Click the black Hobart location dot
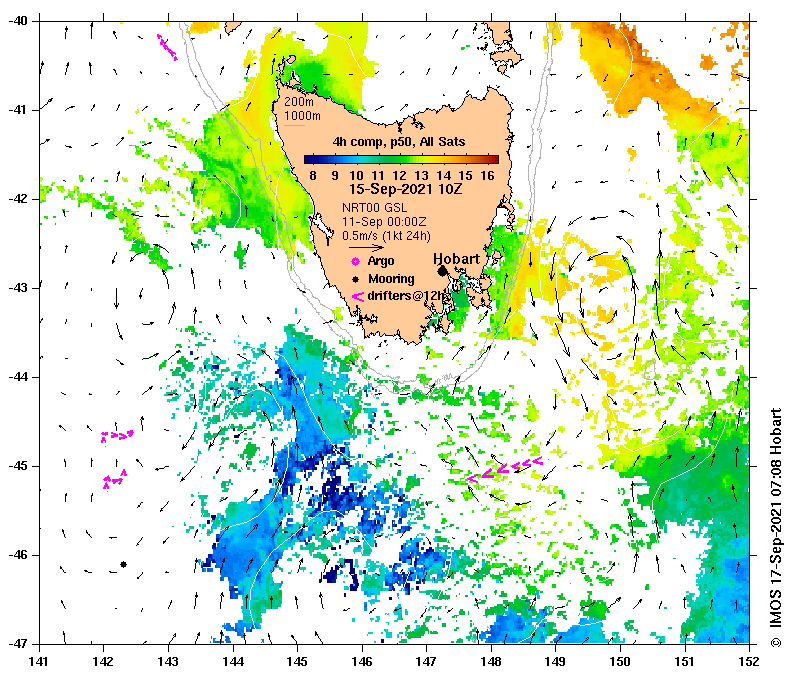 click(442, 271)
